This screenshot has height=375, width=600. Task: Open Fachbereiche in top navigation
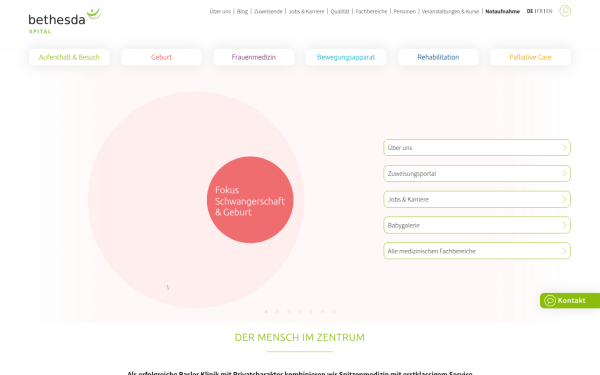[x=371, y=11]
